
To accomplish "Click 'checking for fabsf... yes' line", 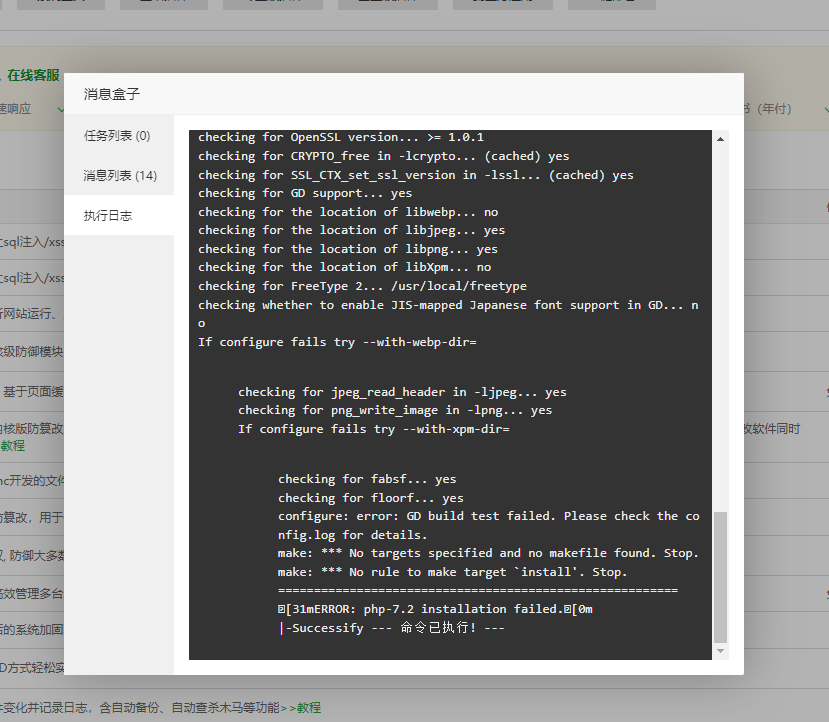I will pyautogui.click(x=367, y=479).
